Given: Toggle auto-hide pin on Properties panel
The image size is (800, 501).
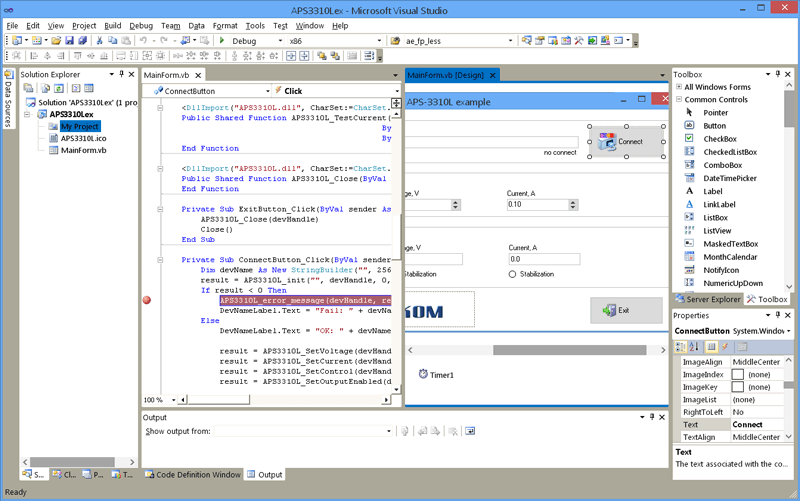Looking at the screenshot, I should 778,315.
